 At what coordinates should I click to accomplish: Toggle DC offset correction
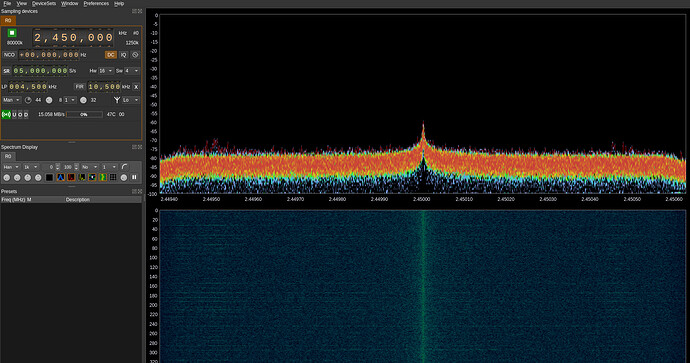point(110,55)
